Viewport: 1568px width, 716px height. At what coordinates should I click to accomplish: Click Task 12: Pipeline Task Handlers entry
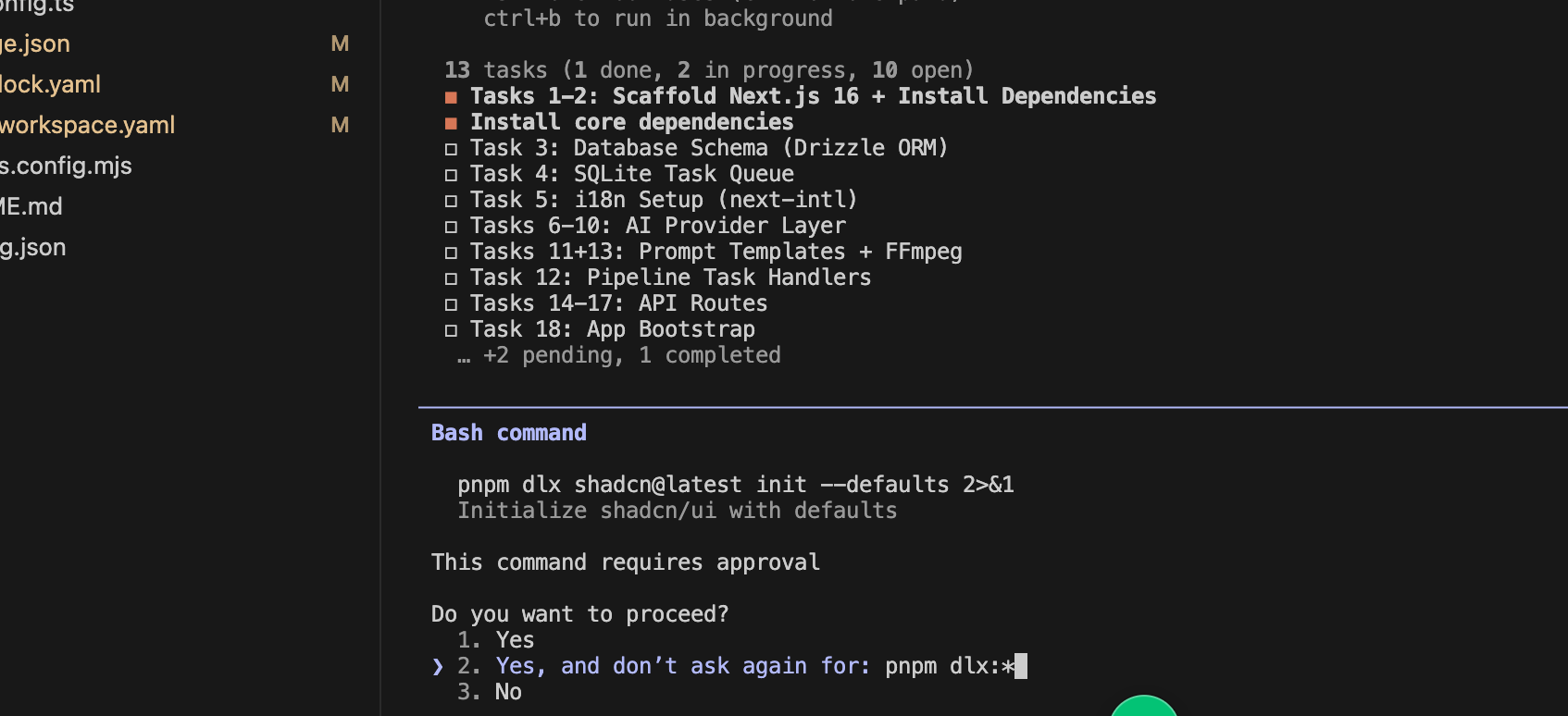[670, 278]
